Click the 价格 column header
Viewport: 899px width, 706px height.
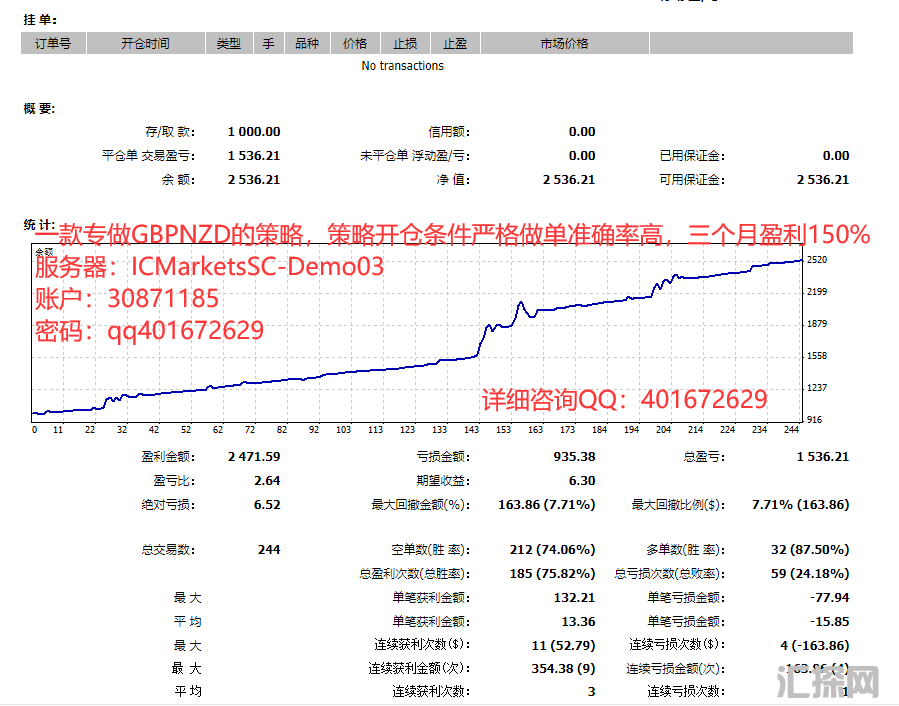coord(355,43)
